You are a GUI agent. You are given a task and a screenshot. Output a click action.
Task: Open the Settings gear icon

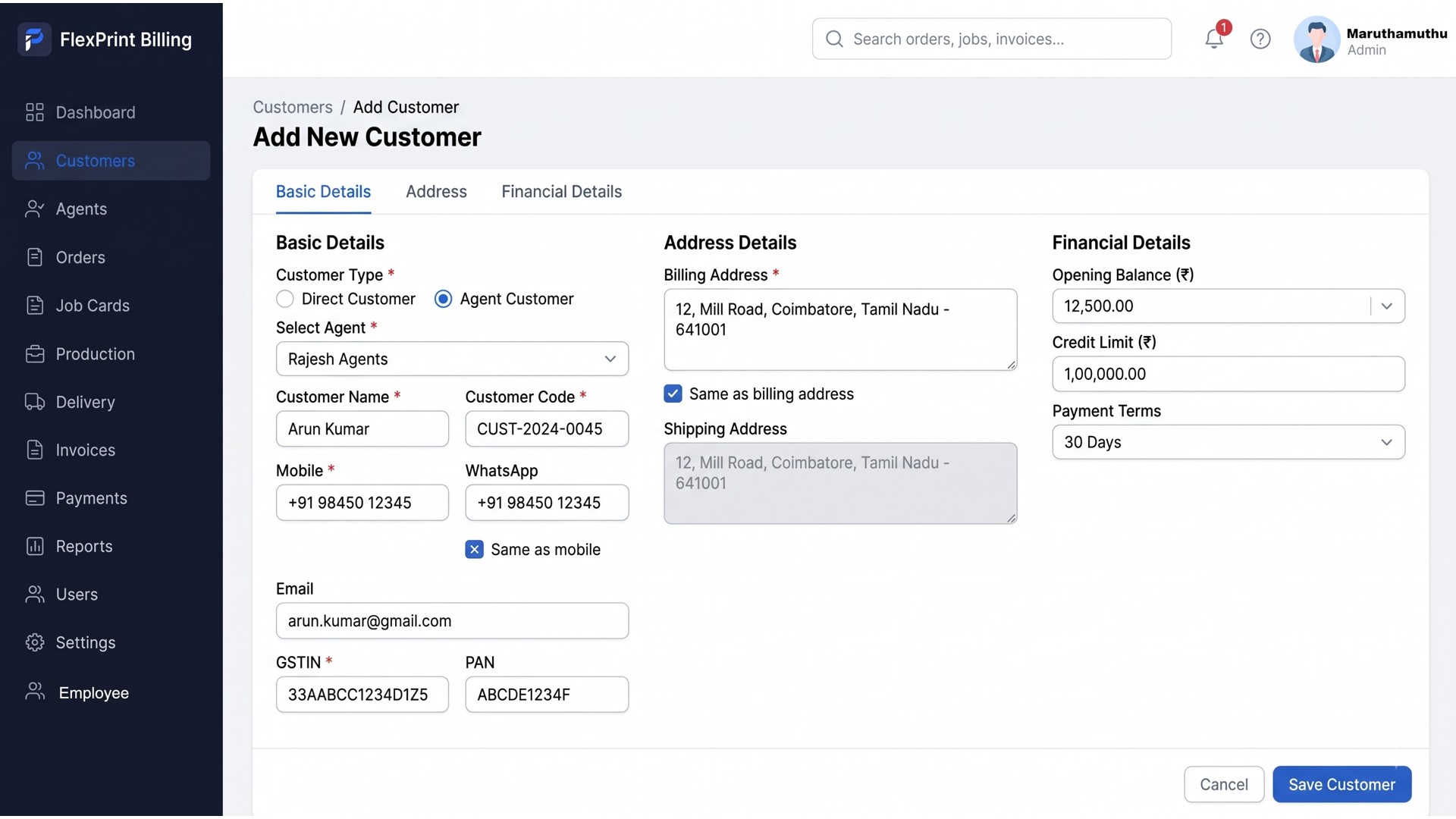pyautogui.click(x=35, y=642)
